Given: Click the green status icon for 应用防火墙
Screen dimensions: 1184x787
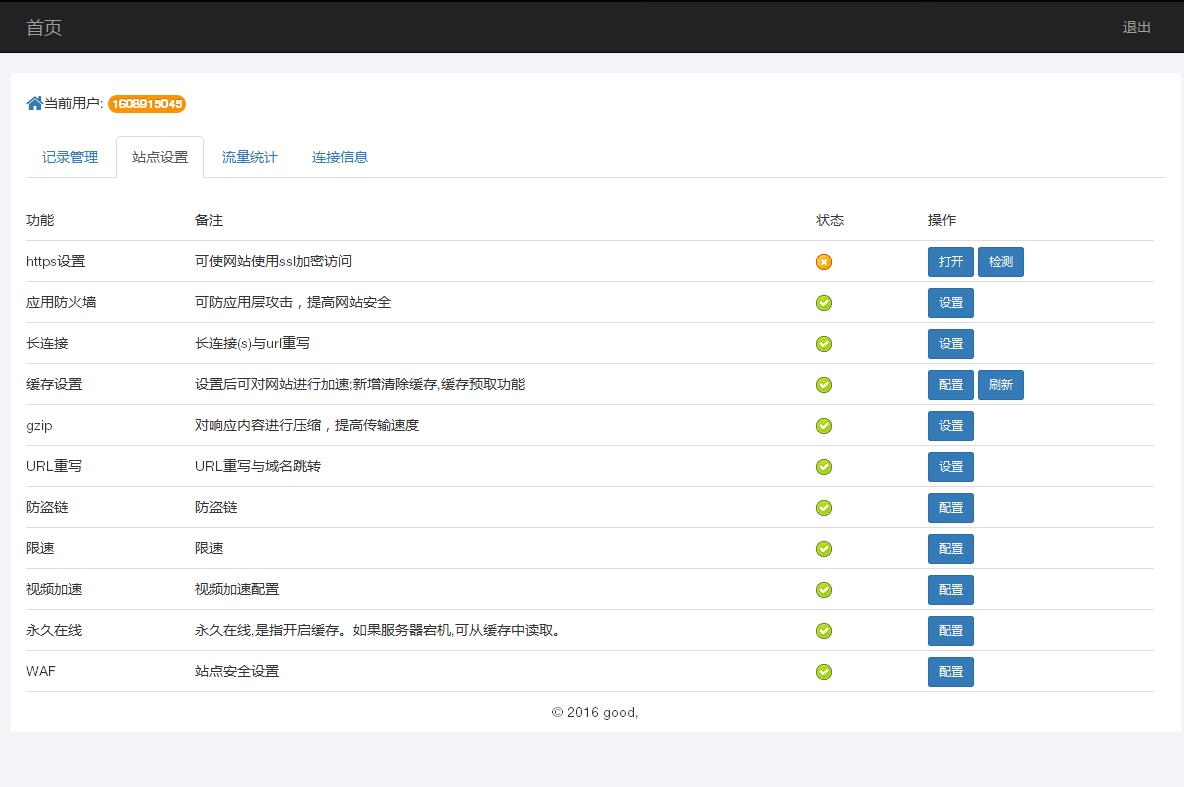Looking at the screenshot, I should click(x=823, y=302).
